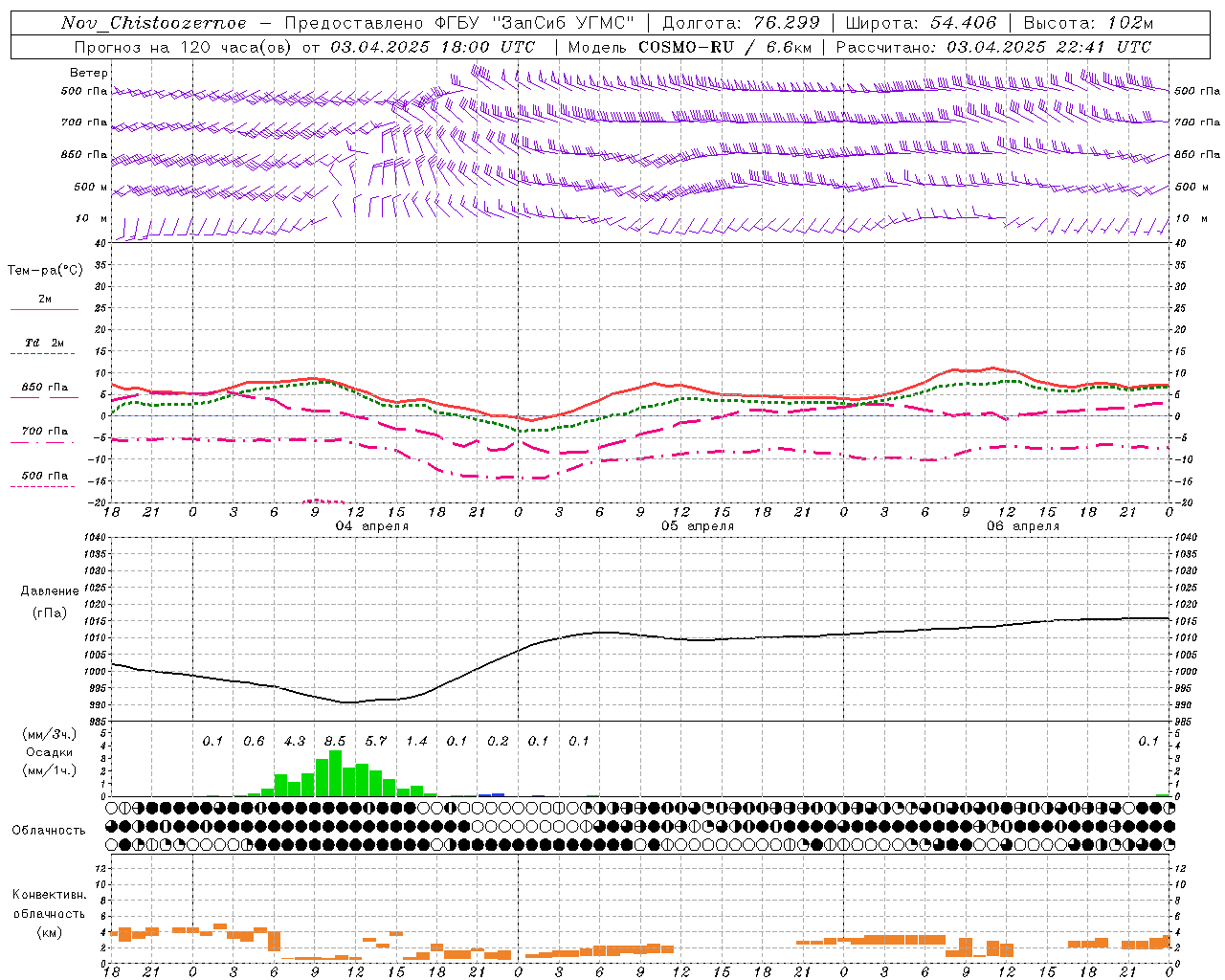Click the "Ветер" wind panel label
Screen dimensions: 1225x980
click(x=88, y=73)
